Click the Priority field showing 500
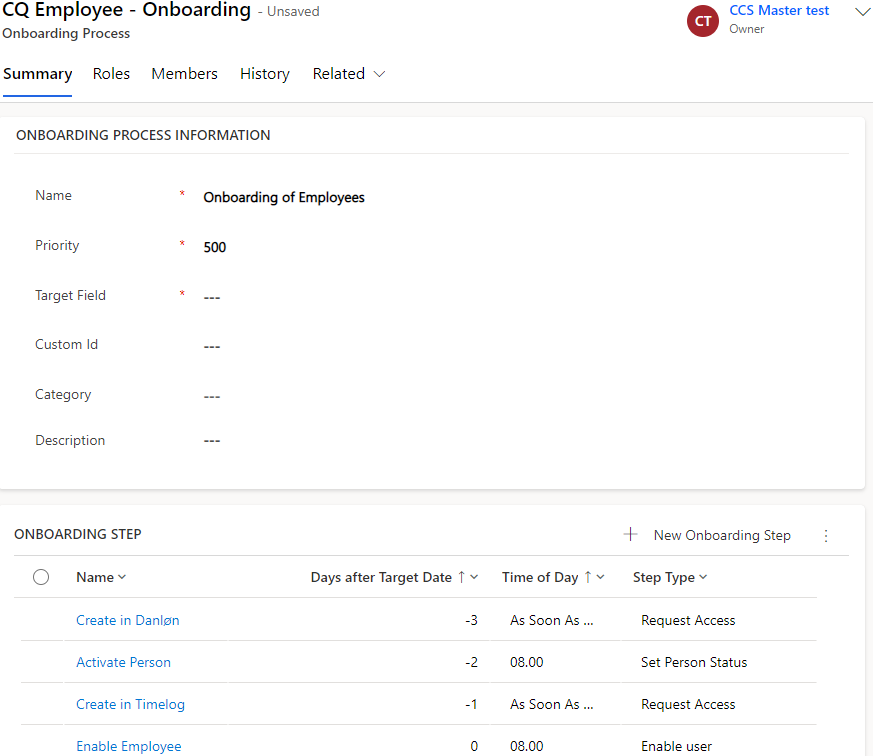 pyautogui.click(x=215, y=247)
